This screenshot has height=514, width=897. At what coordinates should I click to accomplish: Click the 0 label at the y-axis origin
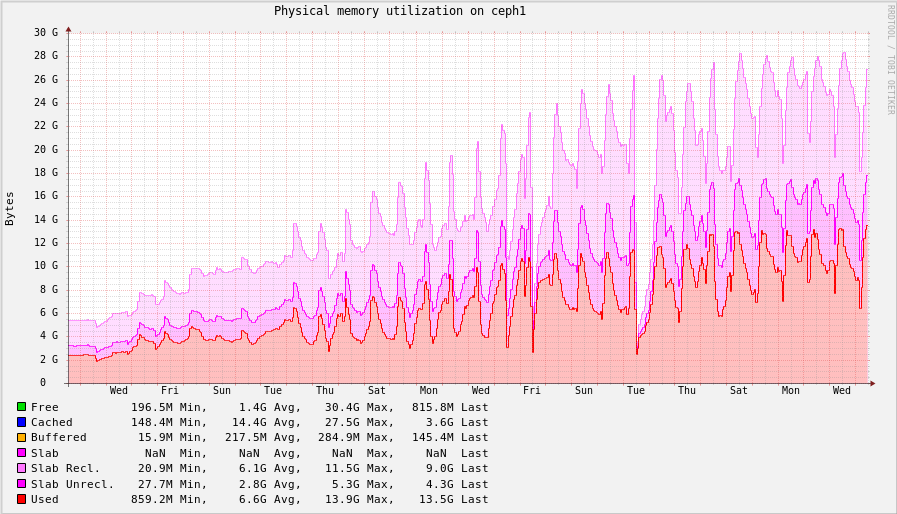[x=43, y=382]
